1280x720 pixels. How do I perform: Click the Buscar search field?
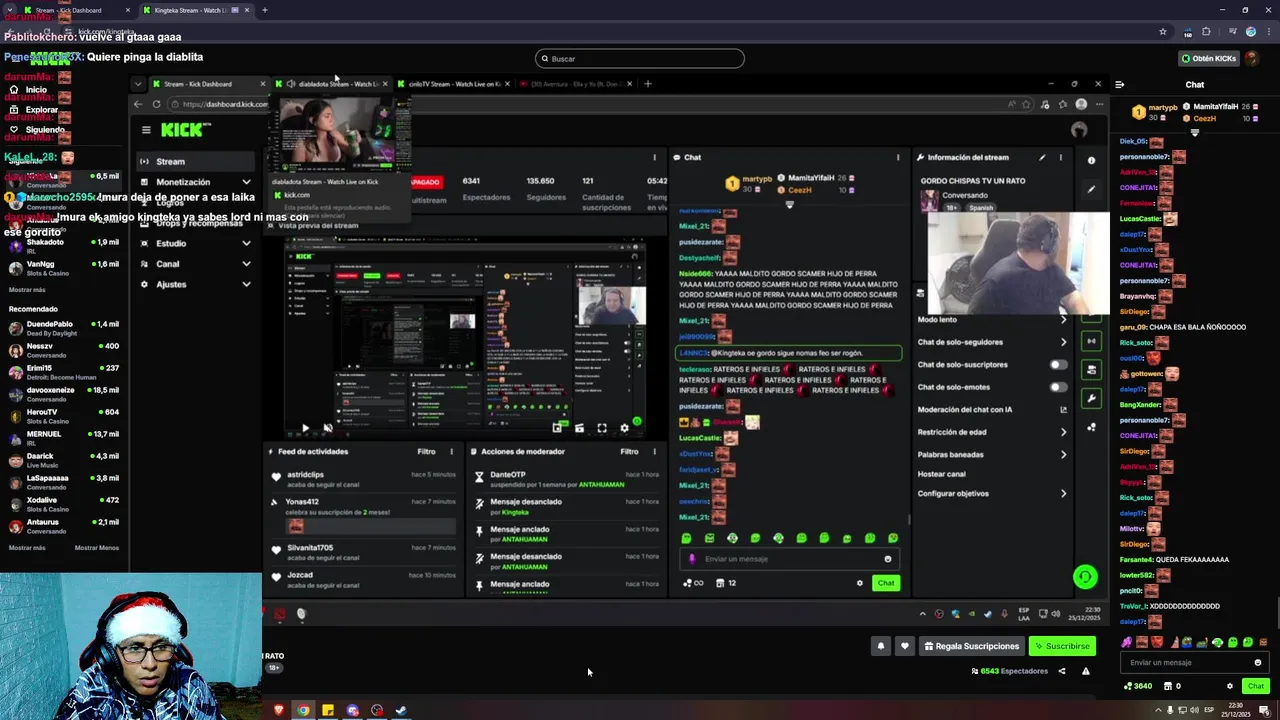(640, 58)
